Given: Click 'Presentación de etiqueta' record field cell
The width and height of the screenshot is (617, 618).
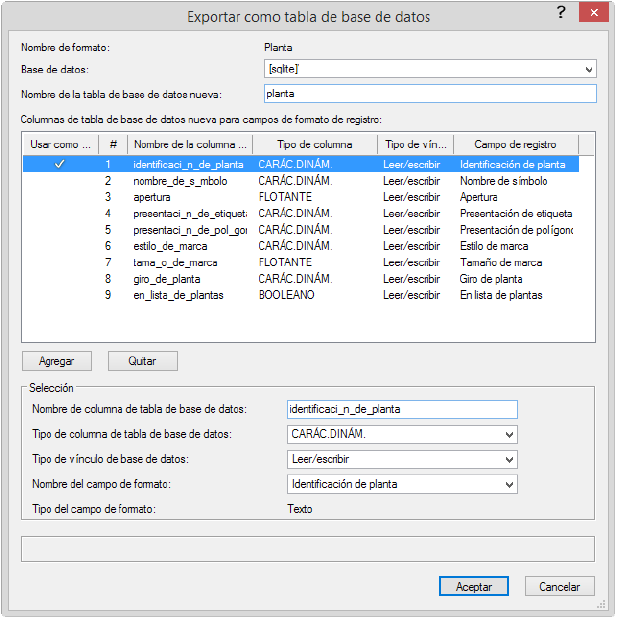Looking at the screenshot, I should pos(516,214).
